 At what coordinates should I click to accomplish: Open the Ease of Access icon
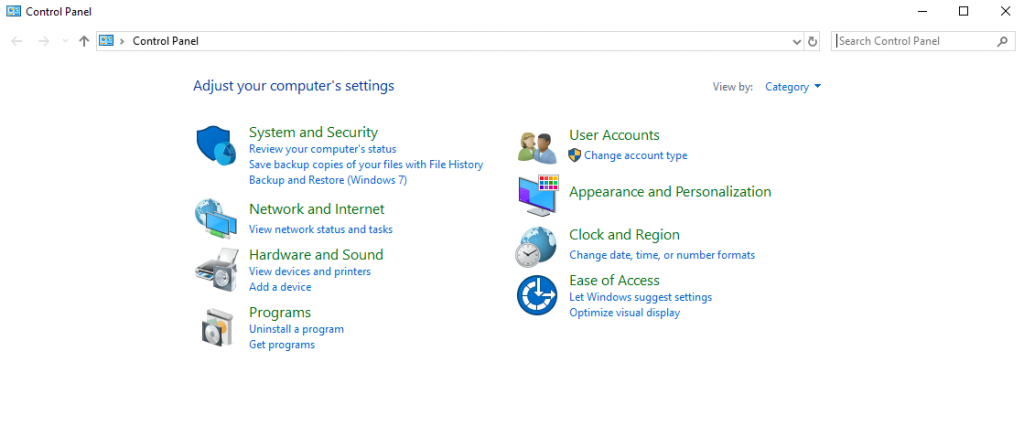(x=537, y=295)
